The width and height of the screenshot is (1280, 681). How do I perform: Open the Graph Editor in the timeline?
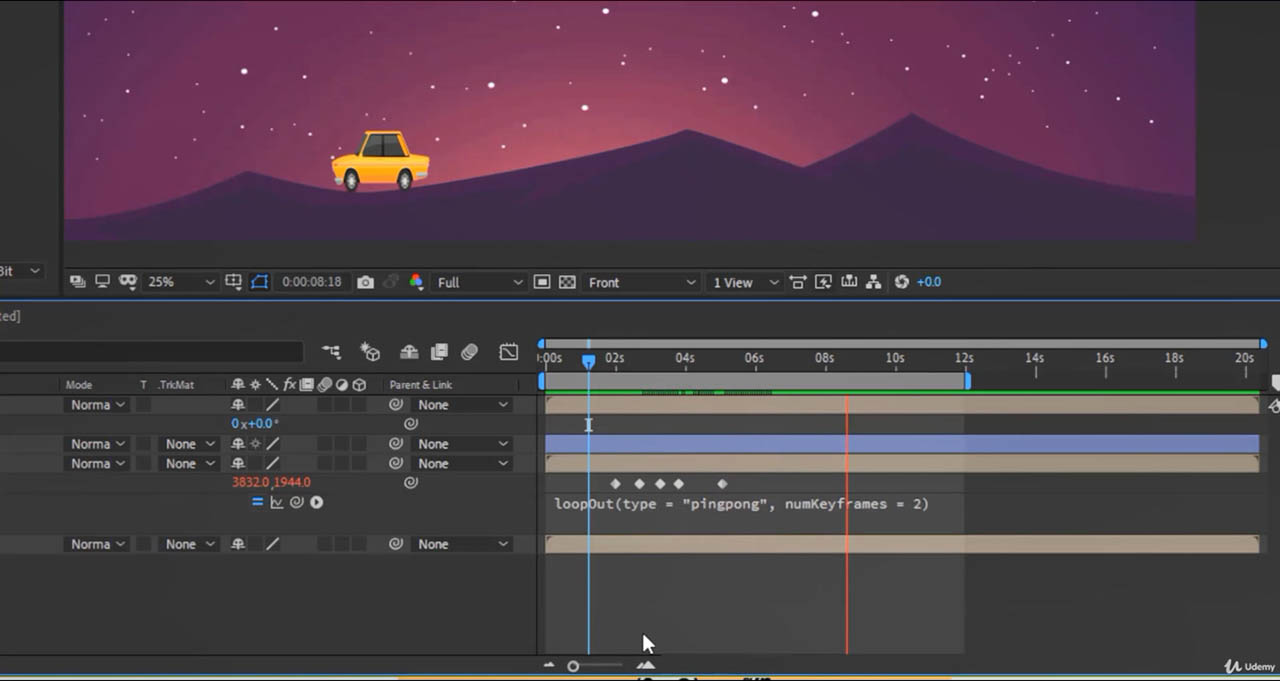click(509, 352)
